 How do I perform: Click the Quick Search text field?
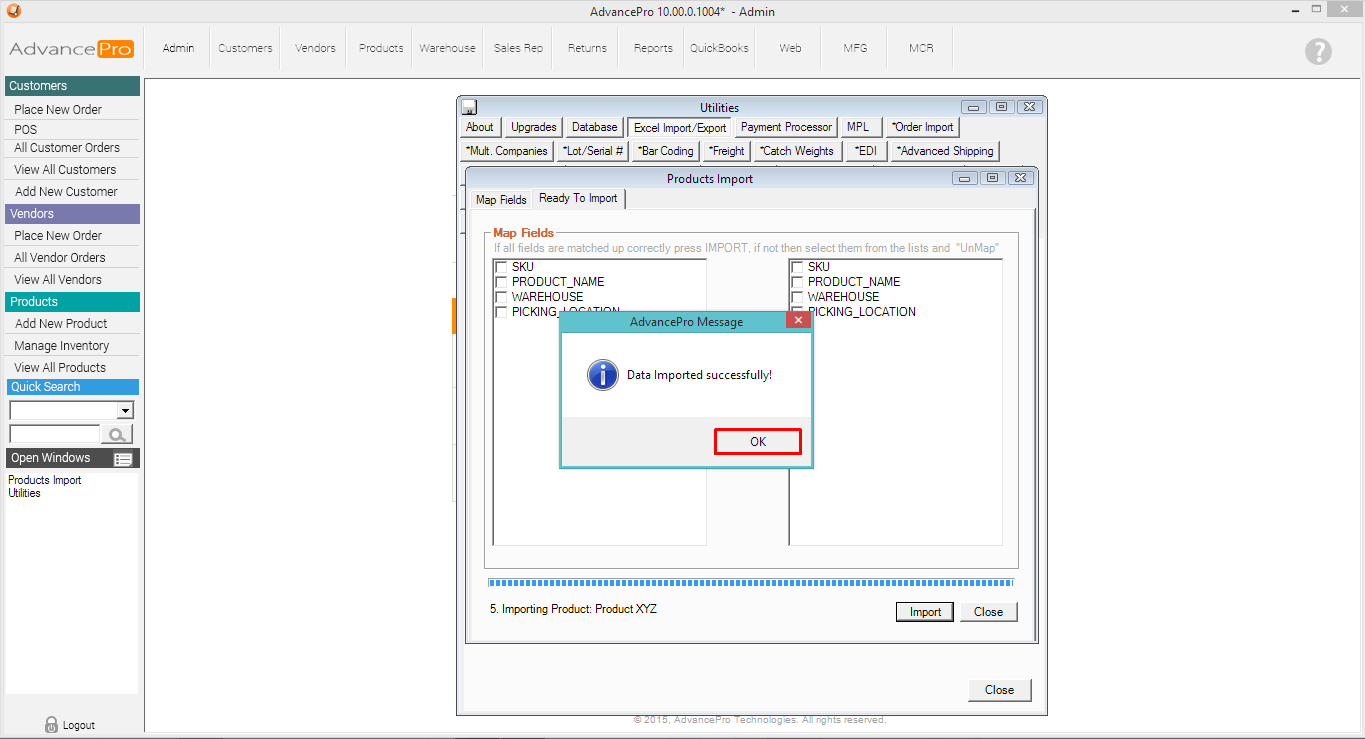54,434
